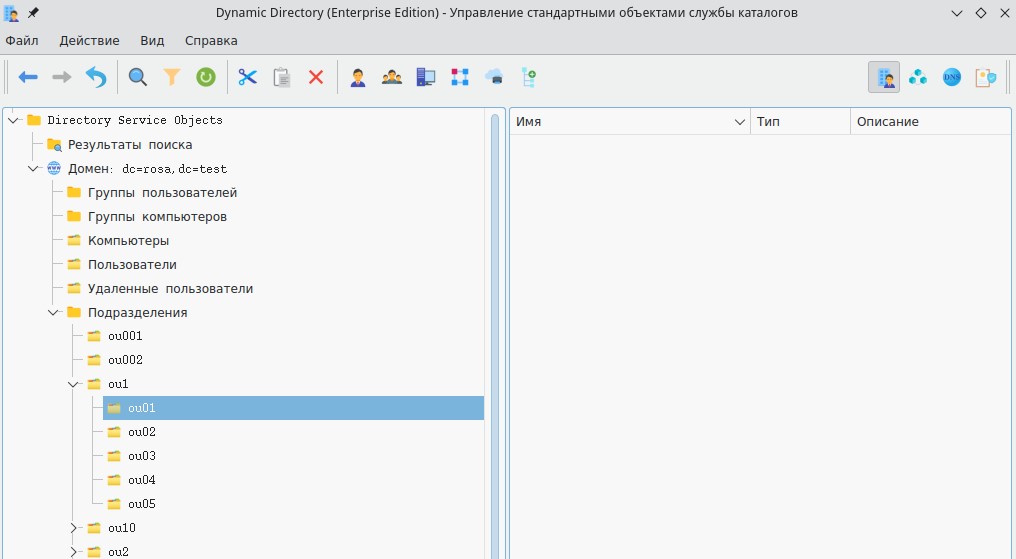The width and height of the screenshot is (1016, 559).
Task: Open the DNS management view
Action: (x=952, y=77)
